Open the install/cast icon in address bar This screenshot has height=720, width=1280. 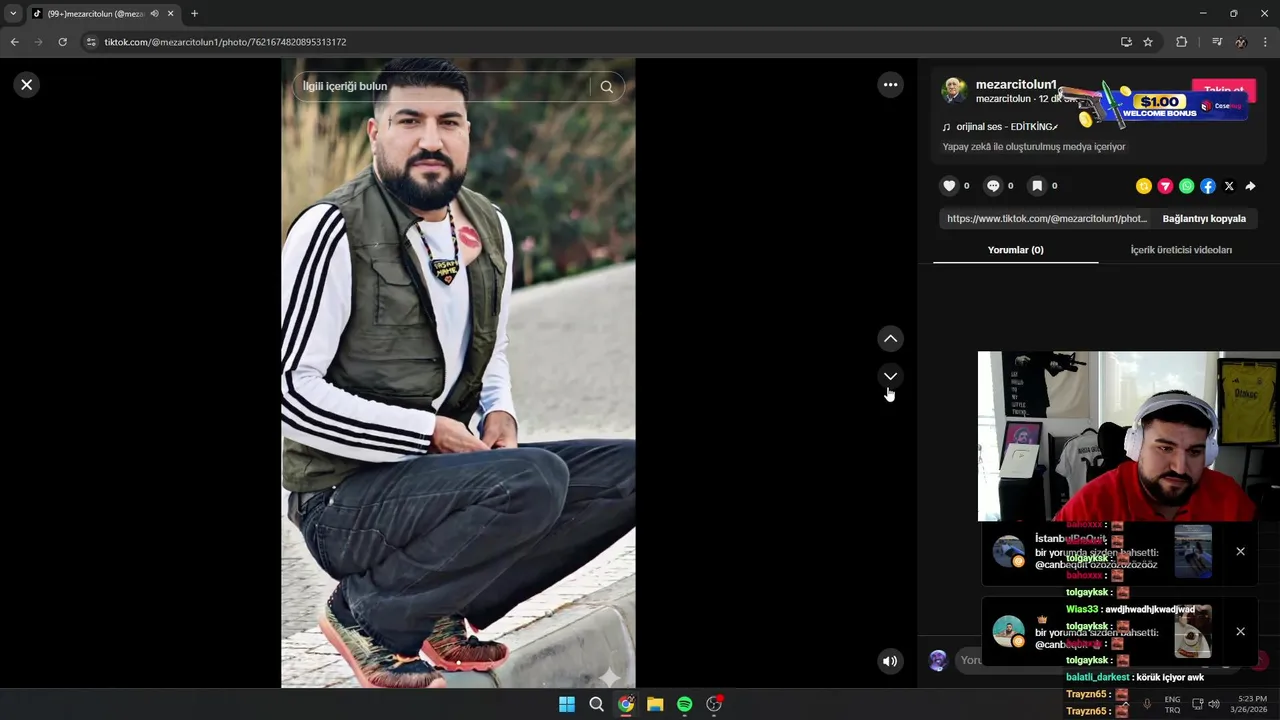tap(1126, 42)
